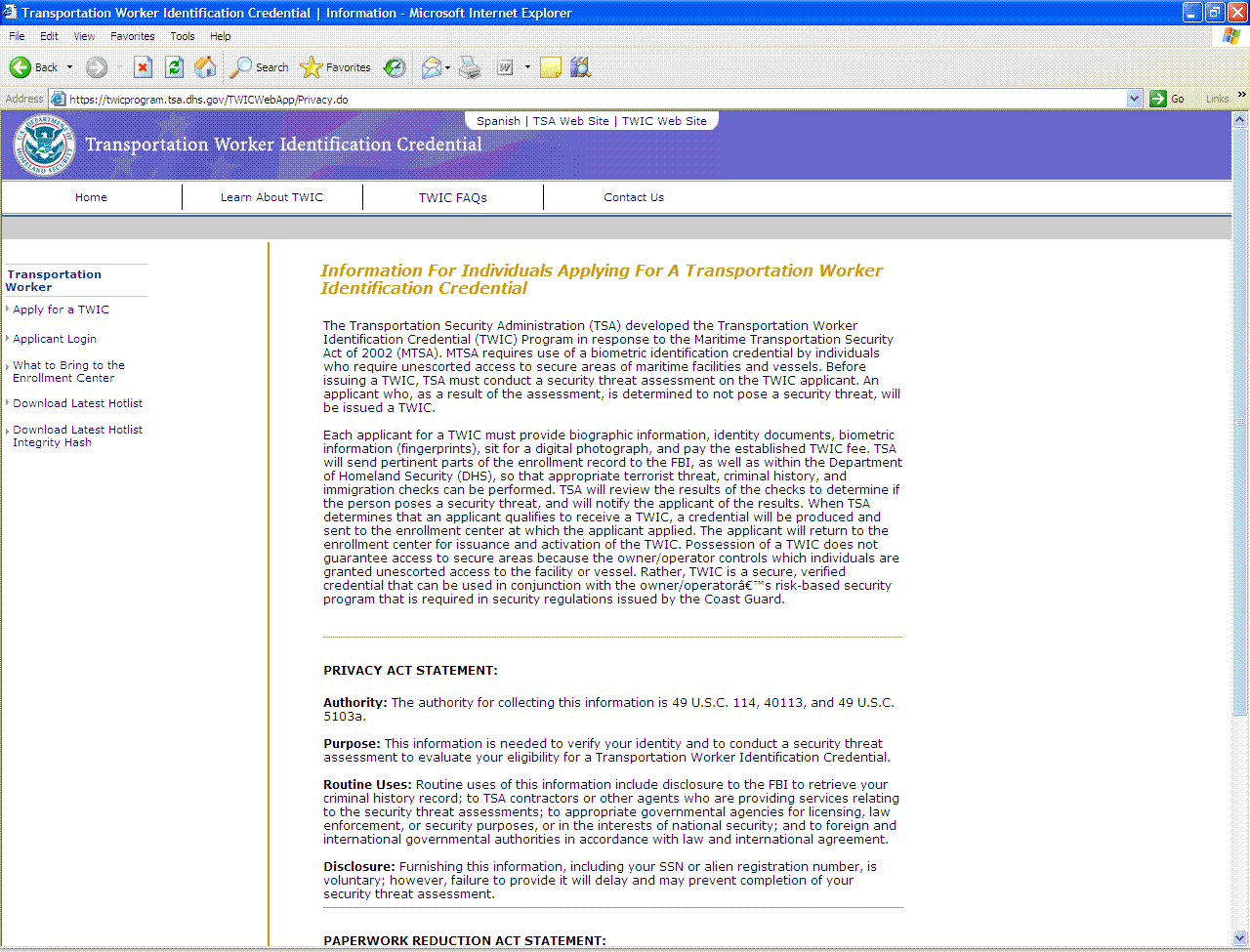This screenshot has width=1250, height=952.
Task: Open the Help menu
Action: pyautogui.click(x=221, y=36)
